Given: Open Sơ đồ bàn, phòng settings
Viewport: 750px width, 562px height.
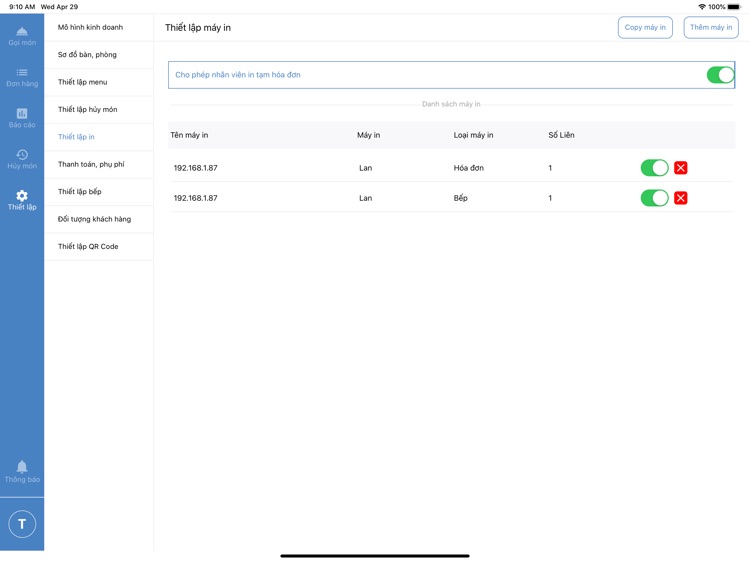Looking at the screenshot, I should (x=99, y=55).
